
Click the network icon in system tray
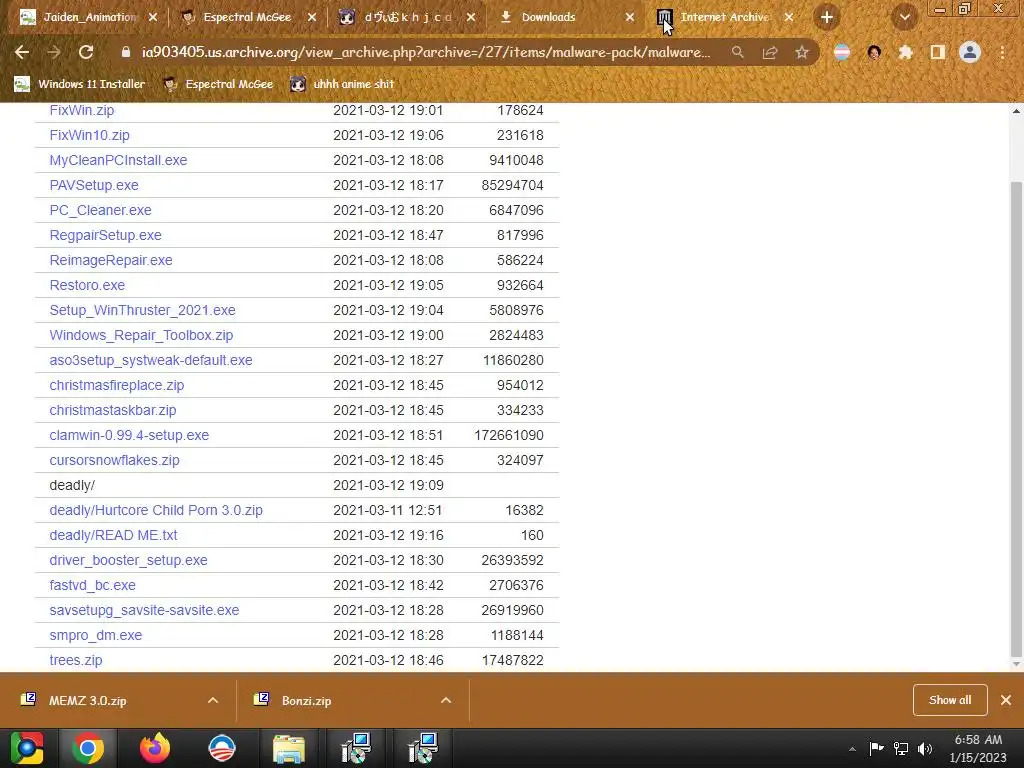901,748
